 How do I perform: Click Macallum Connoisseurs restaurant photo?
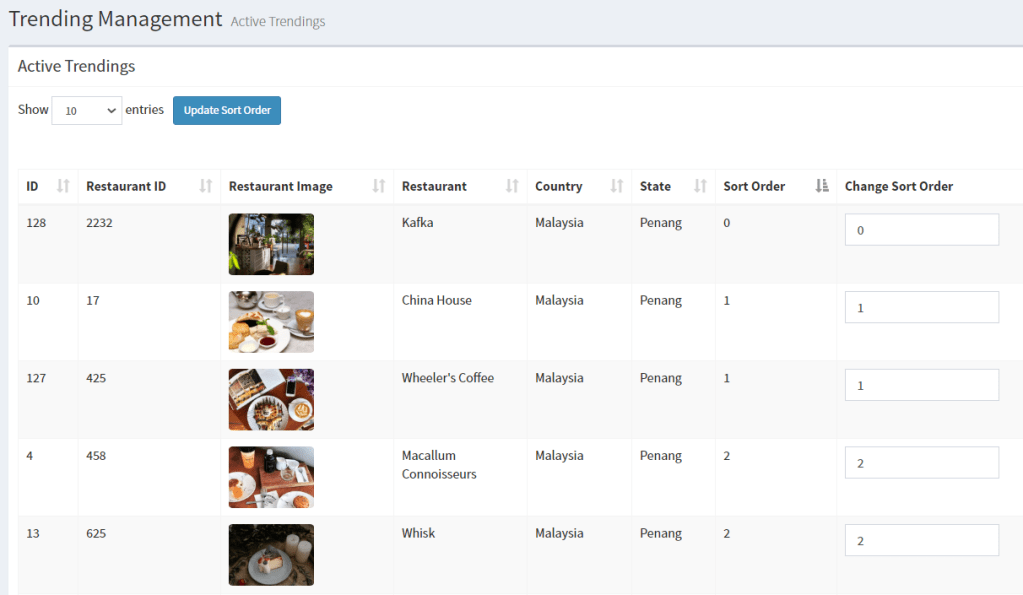click(x=271, y=477)
